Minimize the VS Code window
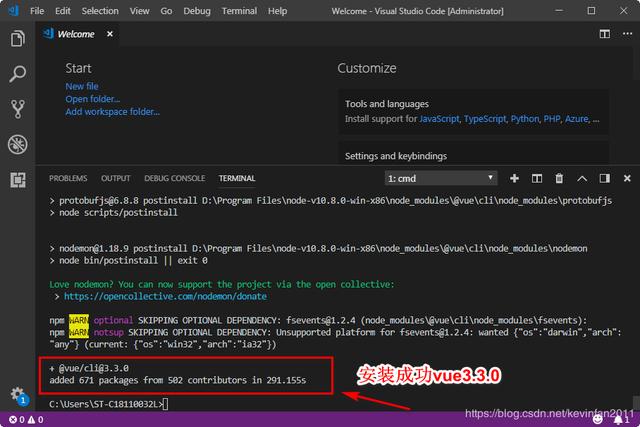This screenshot has height=427, width=640. 559,11
